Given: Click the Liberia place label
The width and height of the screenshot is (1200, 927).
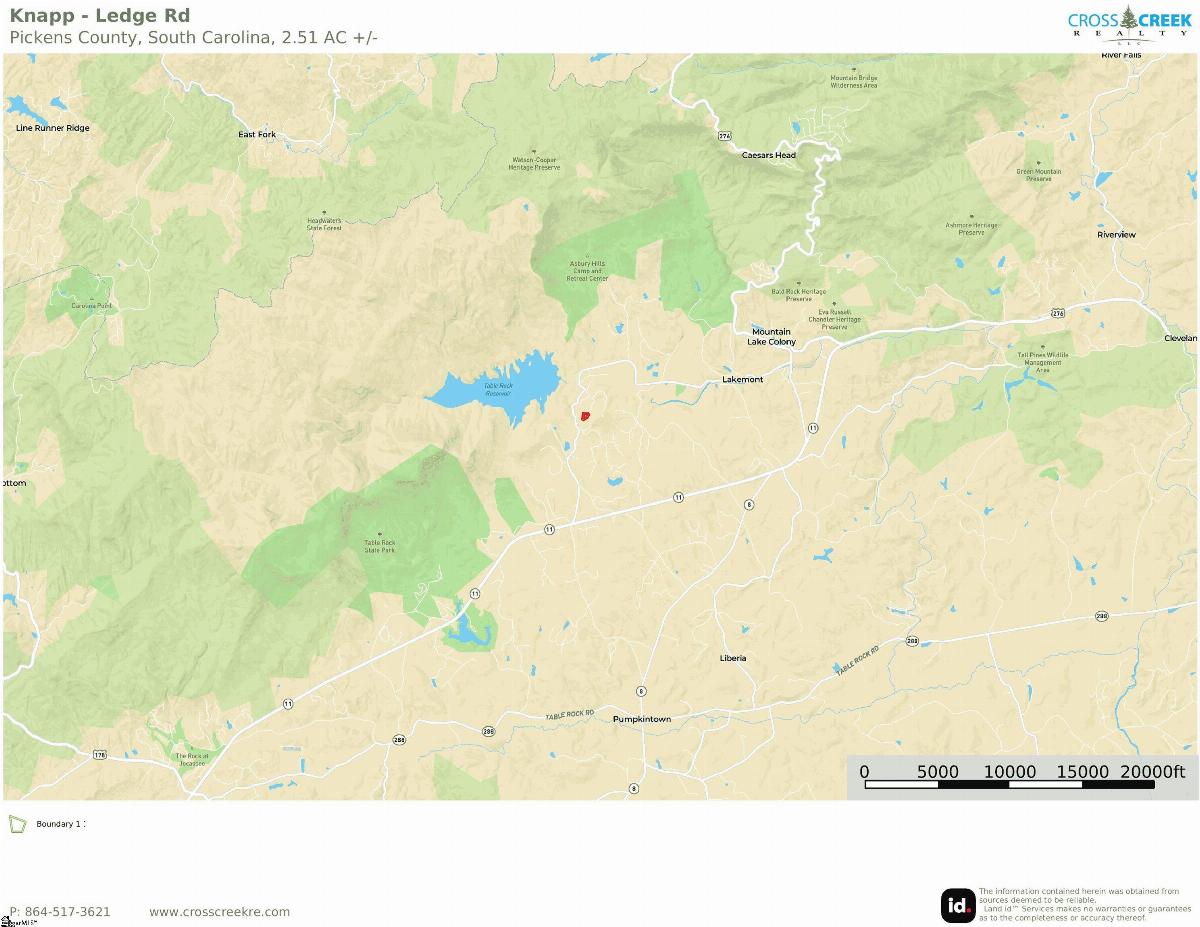Looking at the screenshot, I should (x=733, y=658).
